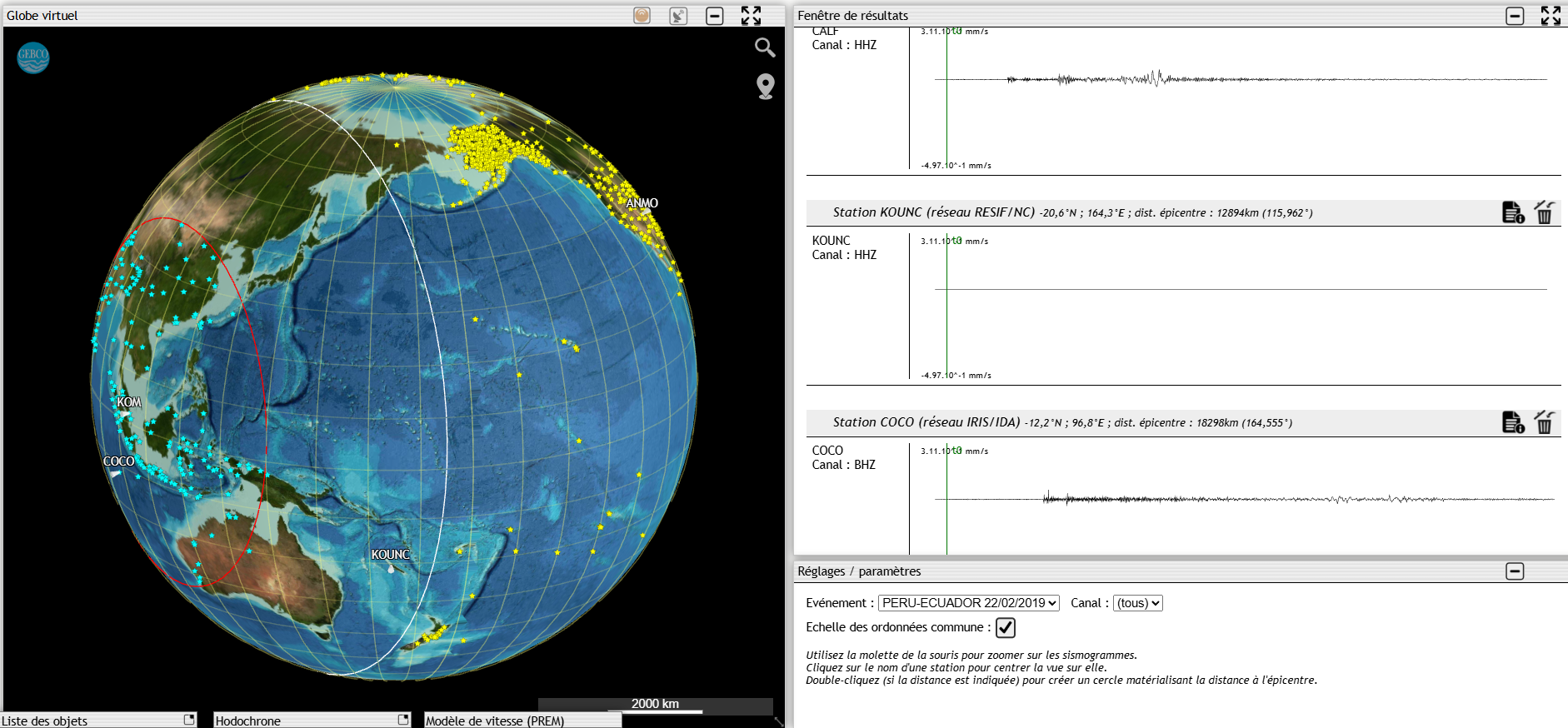The width and height of the screenshot is (1568, 728).
Task: Collapse the Réglages / paramètres panel
Action: [x=1515, y=571]
